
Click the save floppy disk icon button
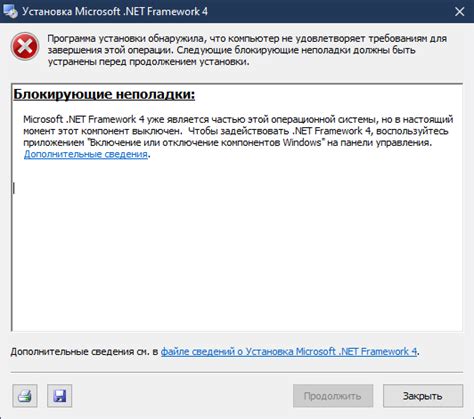(60, 396)
